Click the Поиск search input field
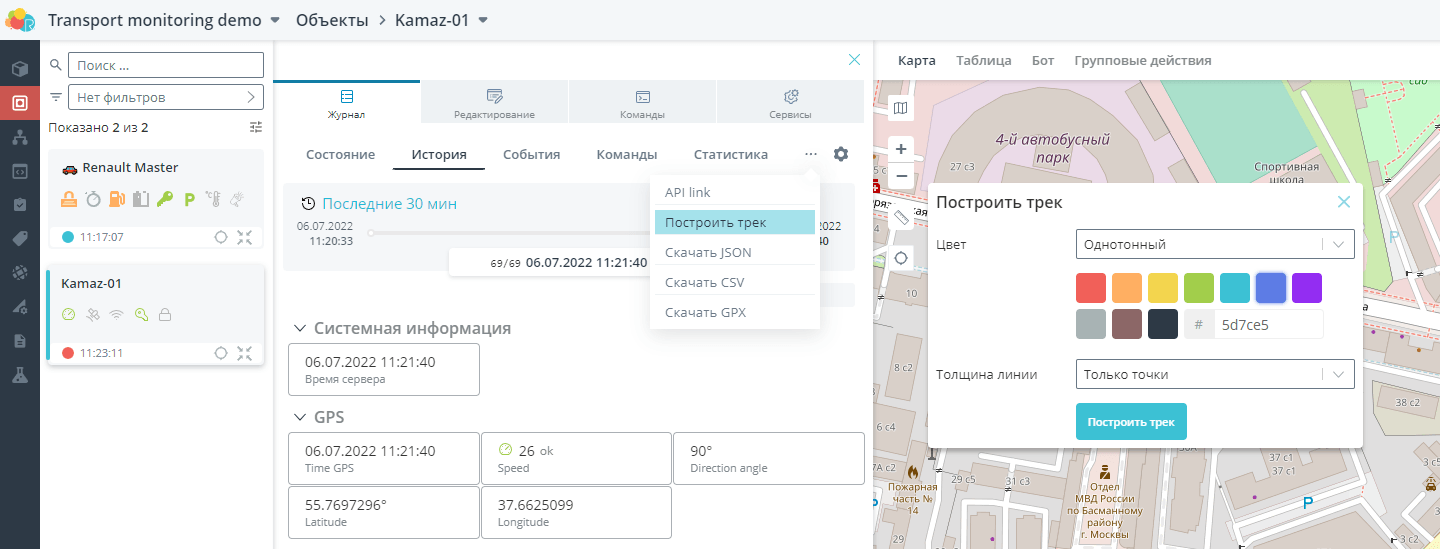Screen dimensions: 1440x549 pyautogui.click(x=166, y=65)
